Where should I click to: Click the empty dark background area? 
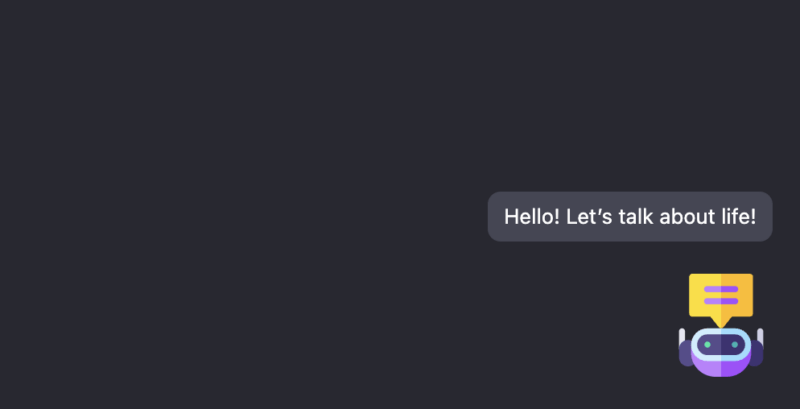pyautogui.click(x=250, y=200)
